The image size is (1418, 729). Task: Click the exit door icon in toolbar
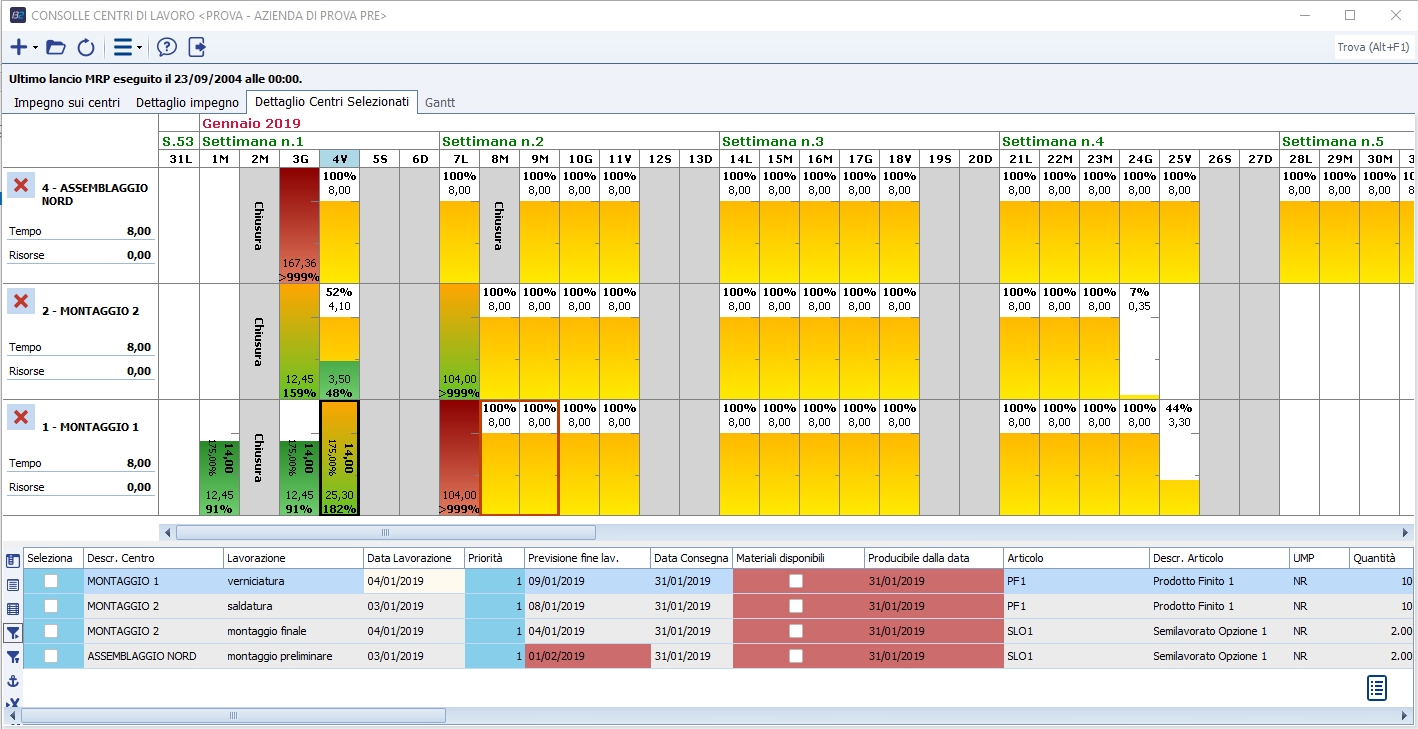196,47
